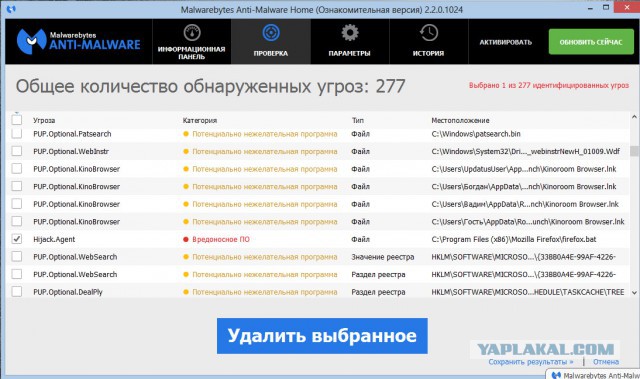Sort by the Категория column header
Image resolution: width=640 pixels, height=379 pixels.
point(200,120)
